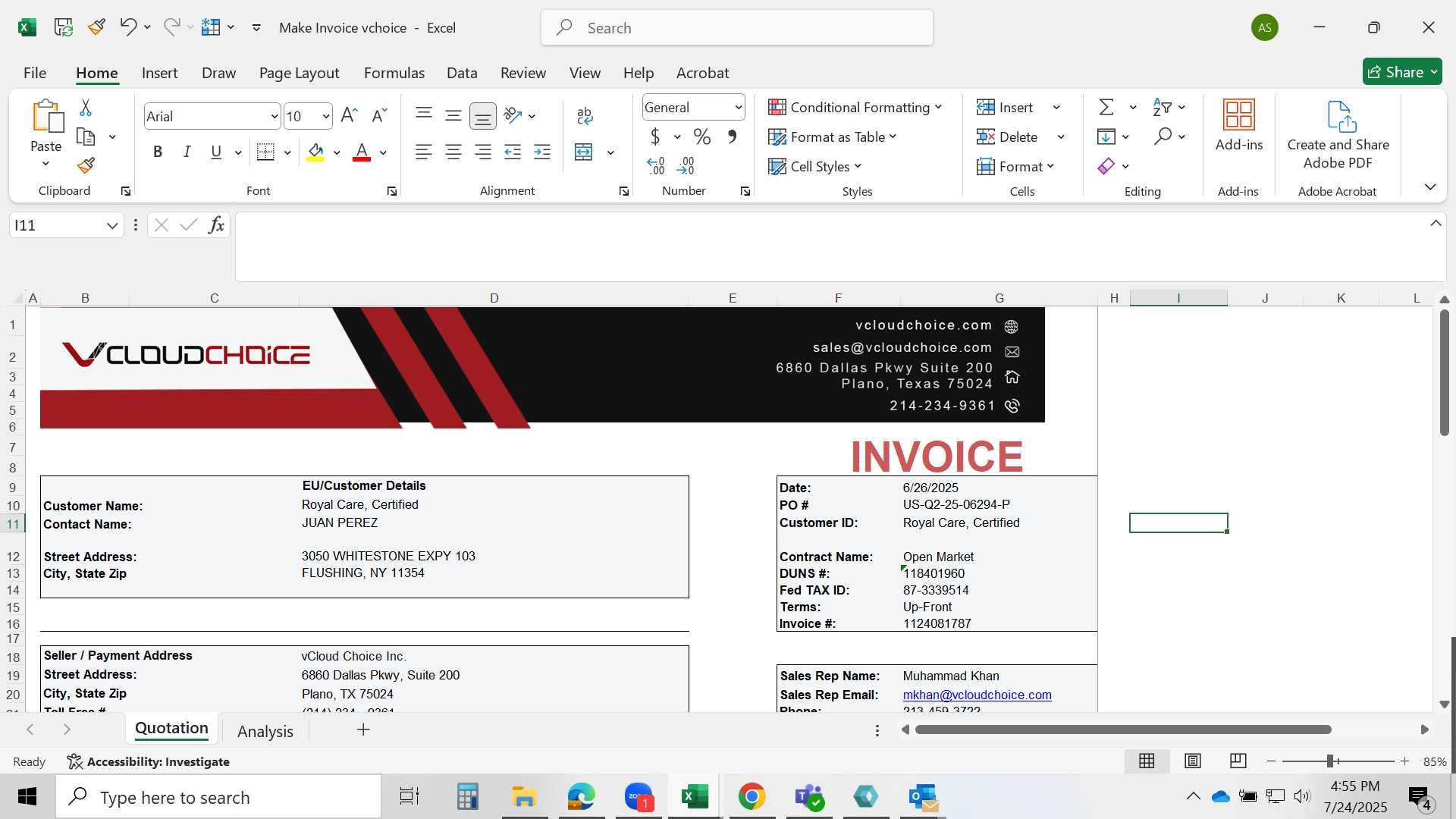Viewport: 1456px width, 819px height.
Task: Toggle Middle Align alignment
Action: point(453,115)
